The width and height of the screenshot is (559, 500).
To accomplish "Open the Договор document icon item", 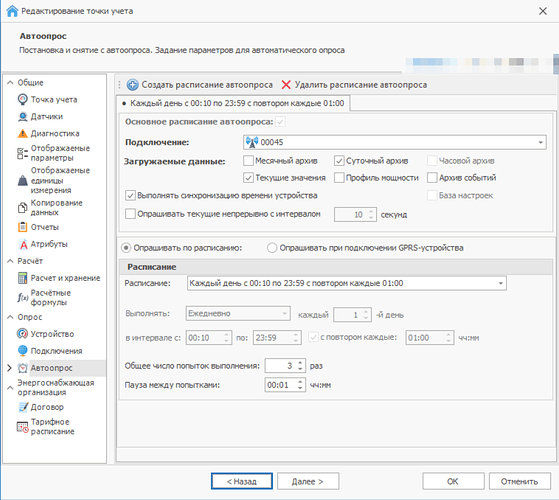I will [23, 407].
